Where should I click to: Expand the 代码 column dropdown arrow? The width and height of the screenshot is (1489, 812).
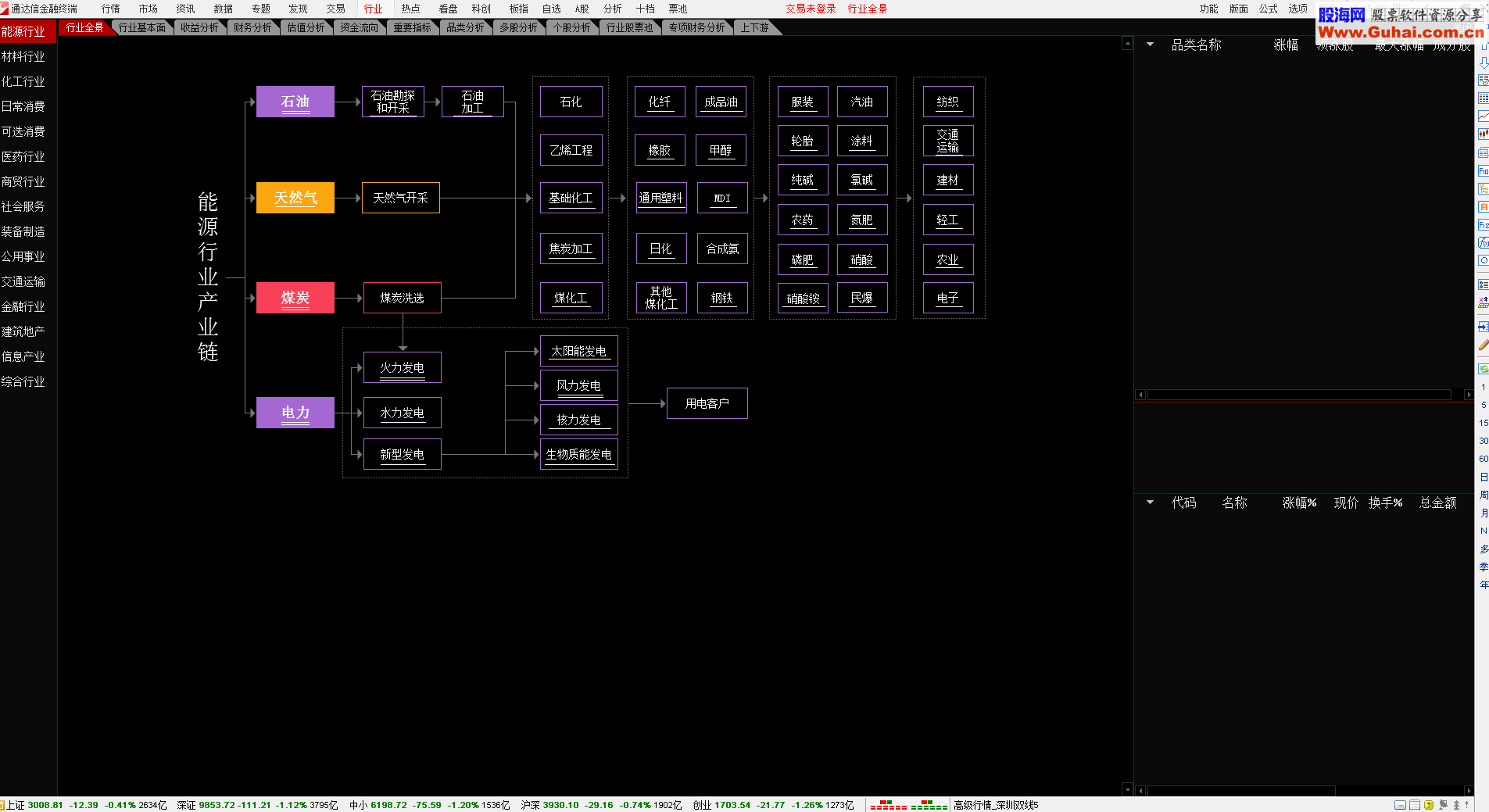tap(1150, 503)
